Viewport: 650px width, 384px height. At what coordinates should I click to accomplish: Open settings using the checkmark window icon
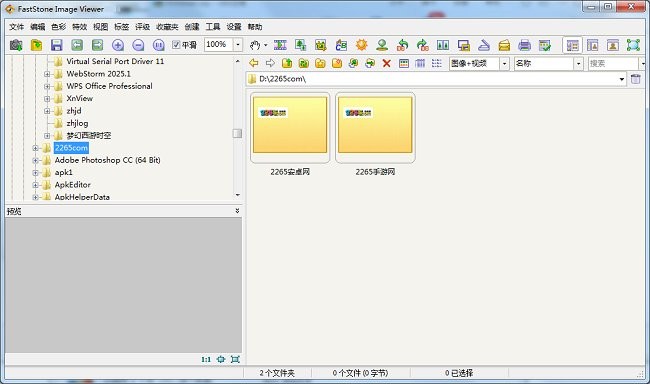click(545, 45)
